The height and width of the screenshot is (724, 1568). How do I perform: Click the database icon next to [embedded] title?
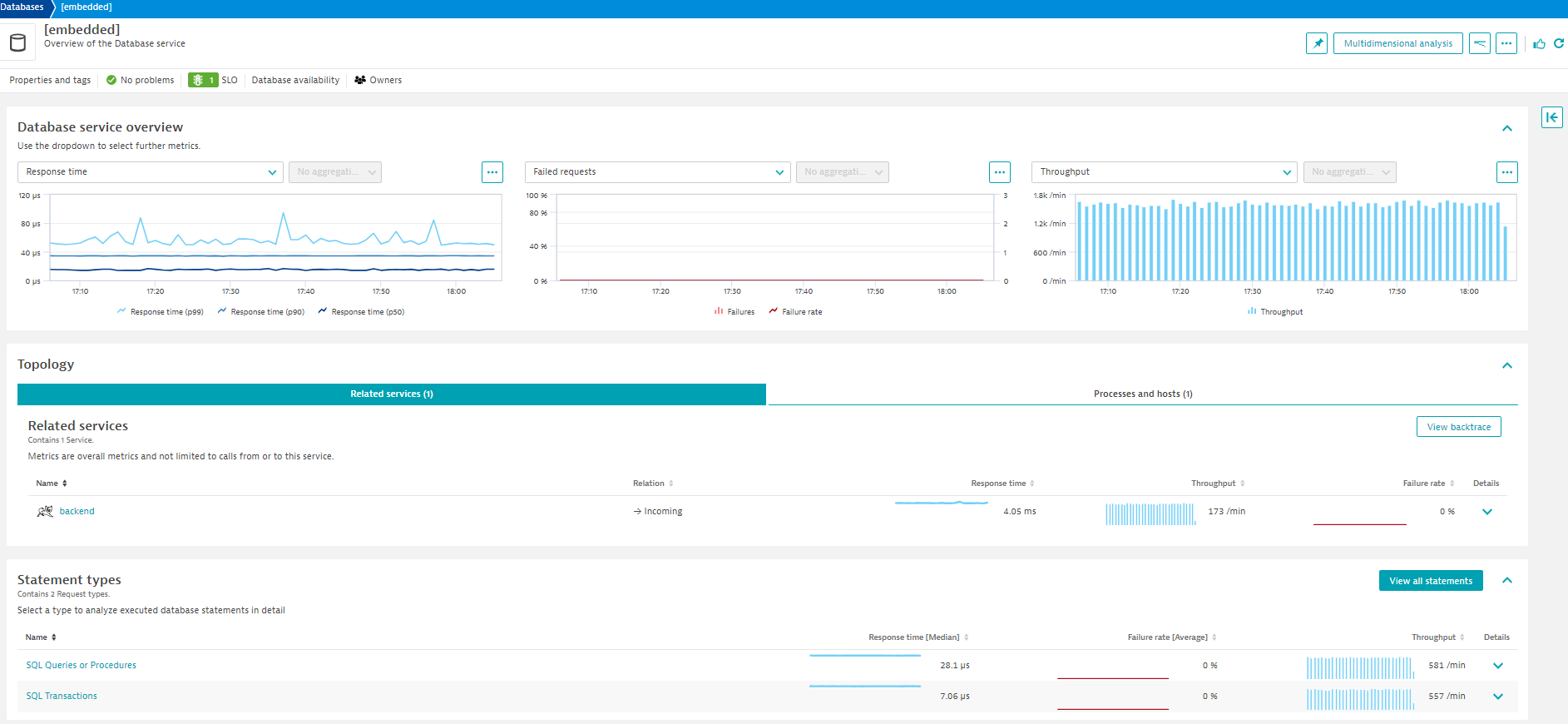pos(17,42)
